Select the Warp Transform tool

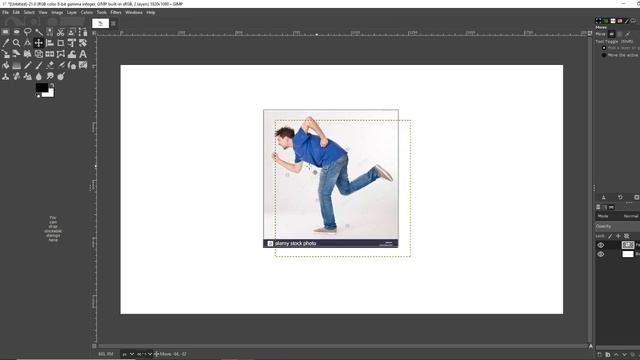[x=71, y=54]
